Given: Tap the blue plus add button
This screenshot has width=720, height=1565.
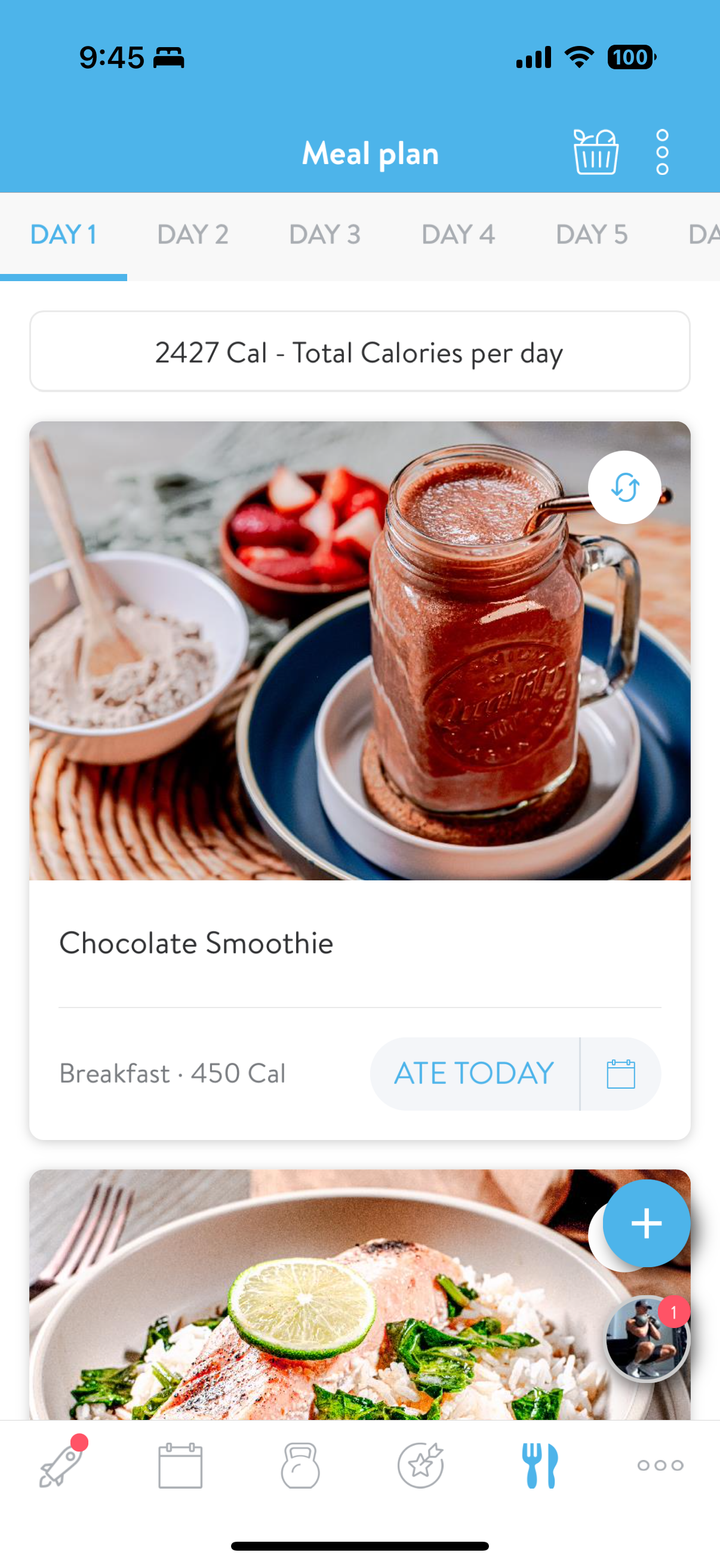Looking at the screenshot, I should pos(646,1223).
